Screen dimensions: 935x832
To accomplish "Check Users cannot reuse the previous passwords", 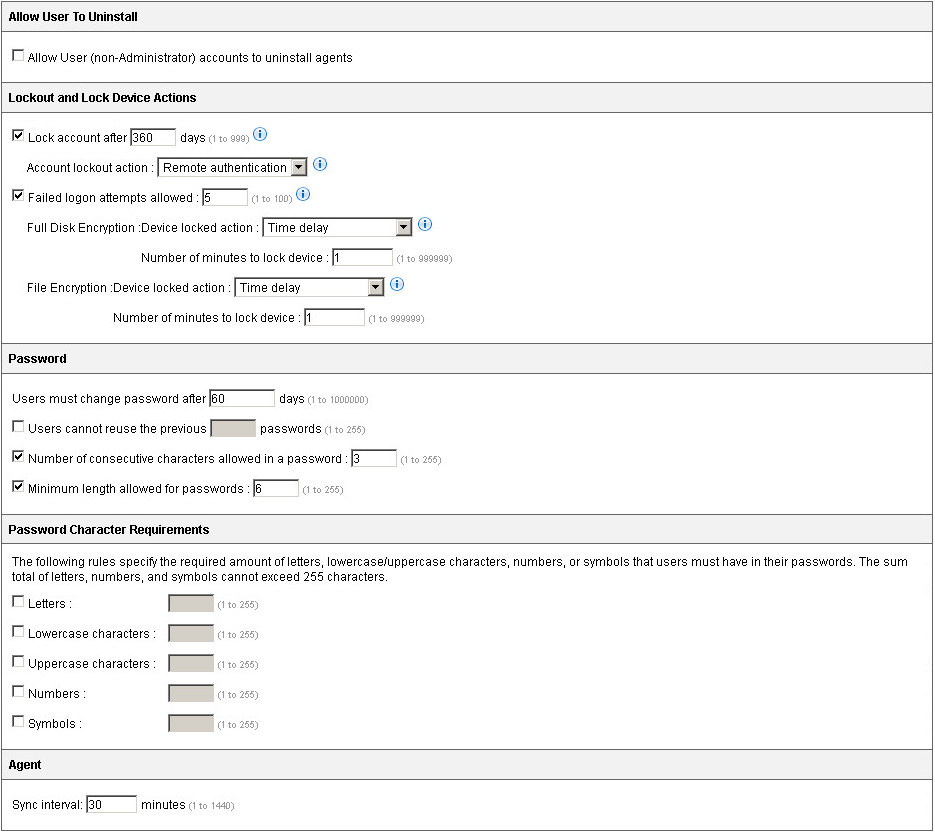I will click(17, 426).
